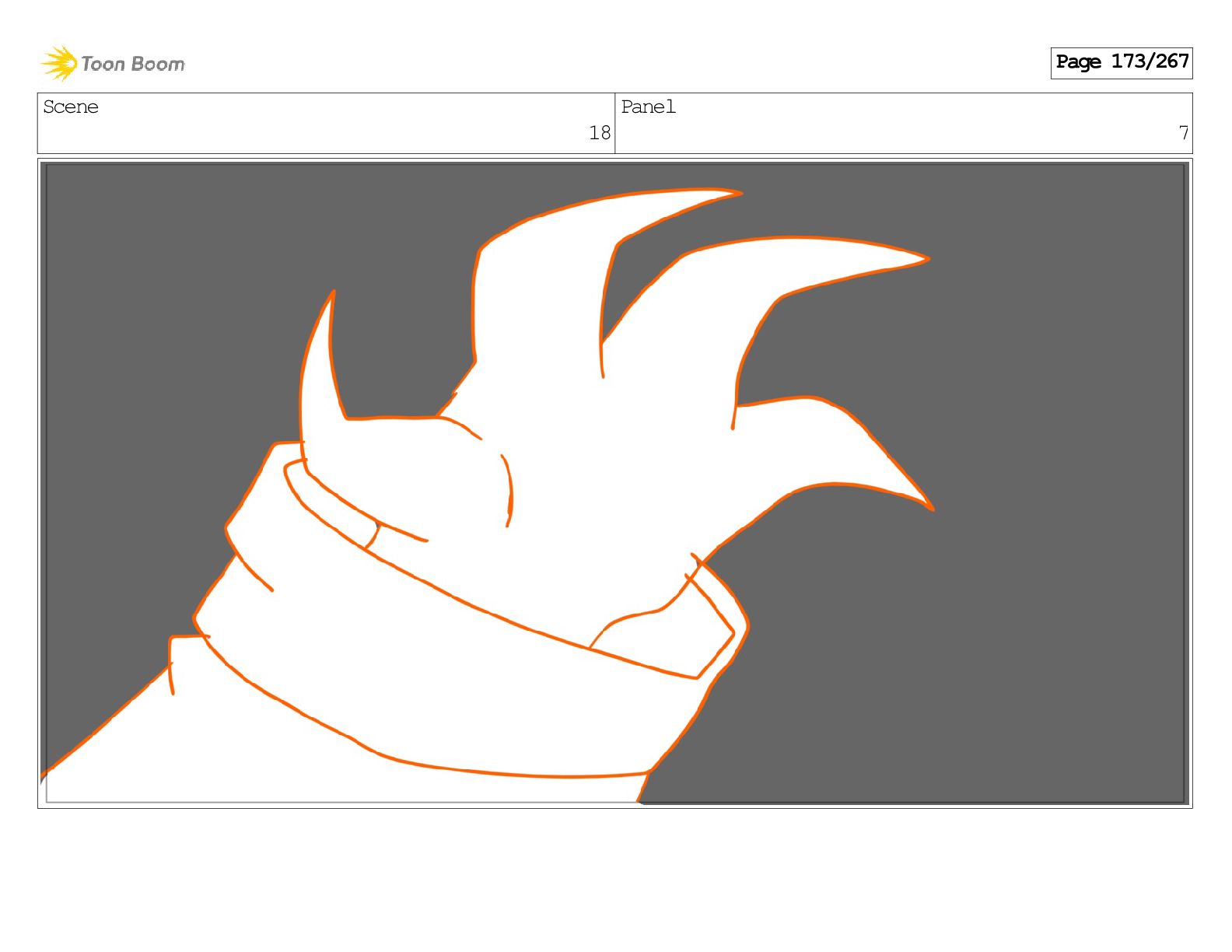Click the Page 173/267 indicator
1232x952 pixels.
pos(1121,62)
